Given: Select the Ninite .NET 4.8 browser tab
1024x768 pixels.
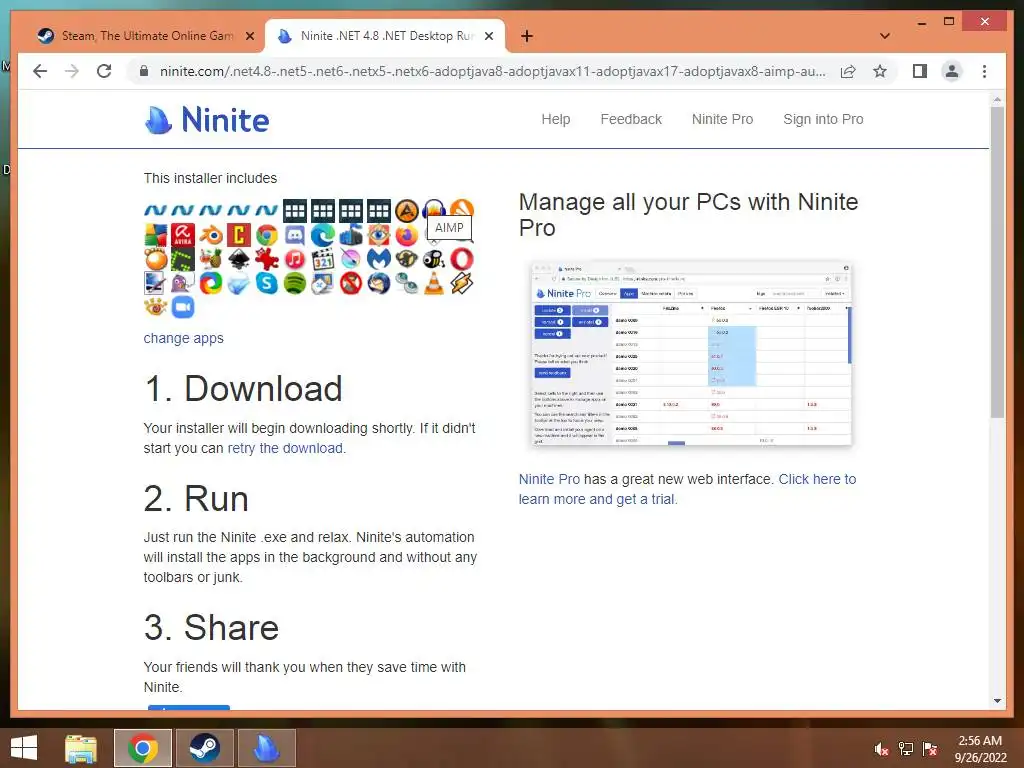Looking at the screenshot, I should pyautogui.click(x=387, y=36).
